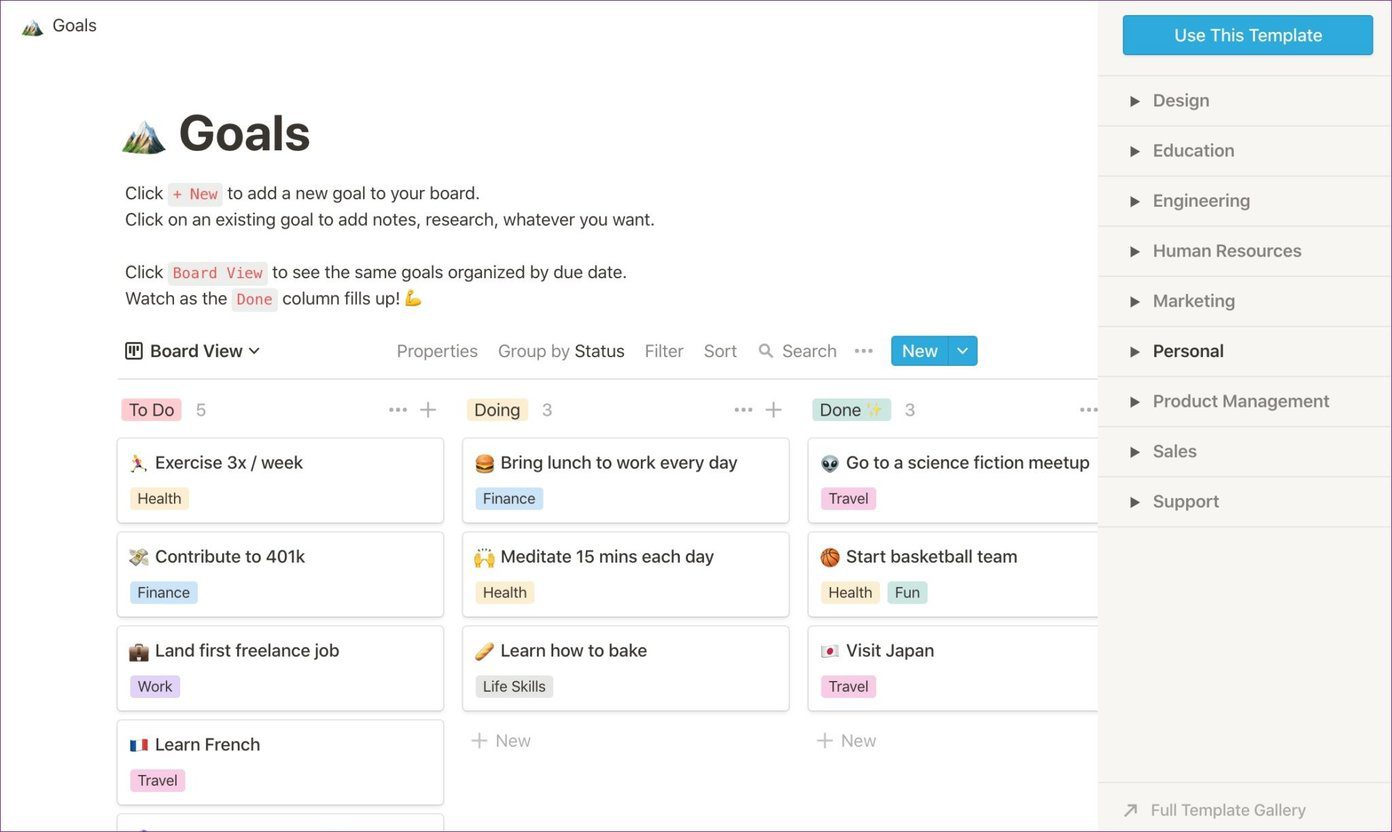Open the three-dot menu beside Search
Image resolution: width=1392 pixels, height=832 pixels.
coord(864,351)
